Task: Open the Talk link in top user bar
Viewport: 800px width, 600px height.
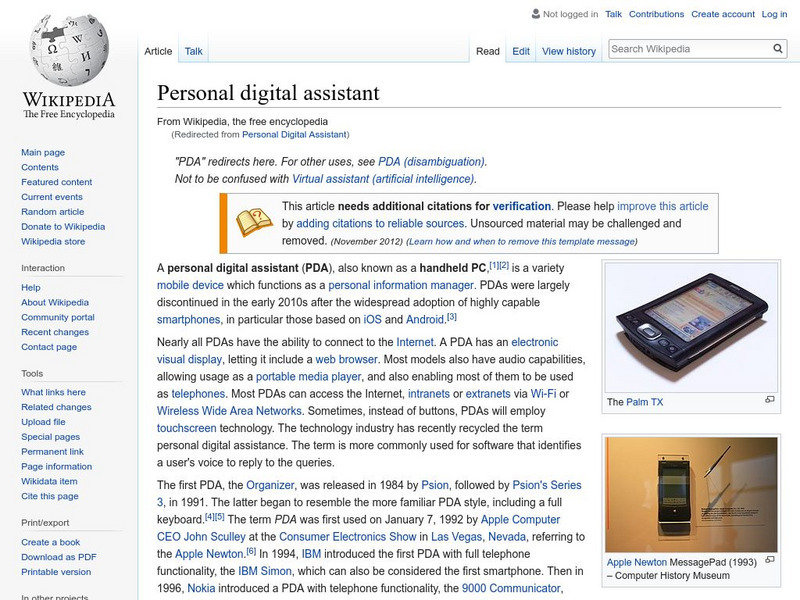Action: coord(613,14)
